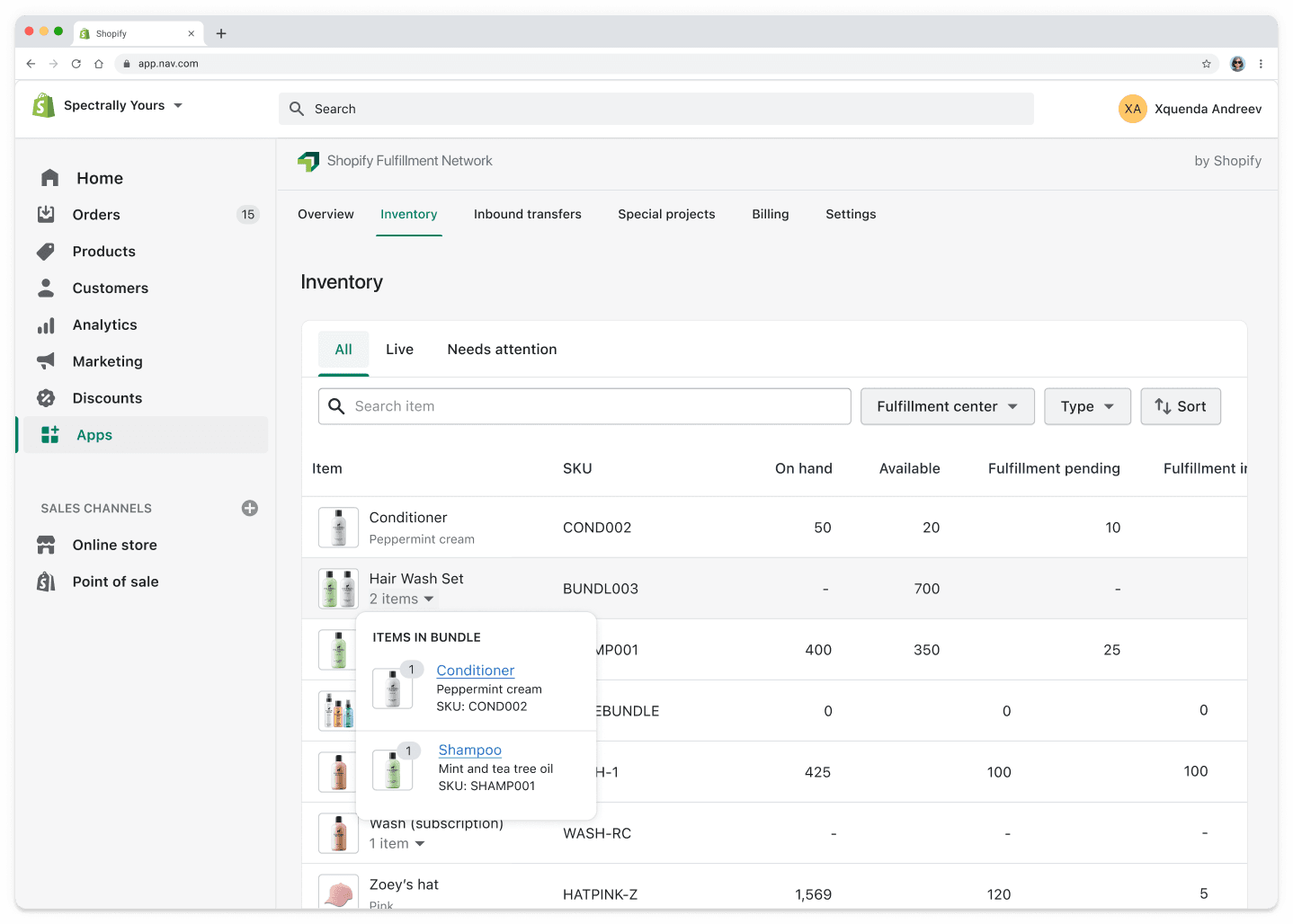
Task: Click the Search item input field
Action: click(584, 406)
